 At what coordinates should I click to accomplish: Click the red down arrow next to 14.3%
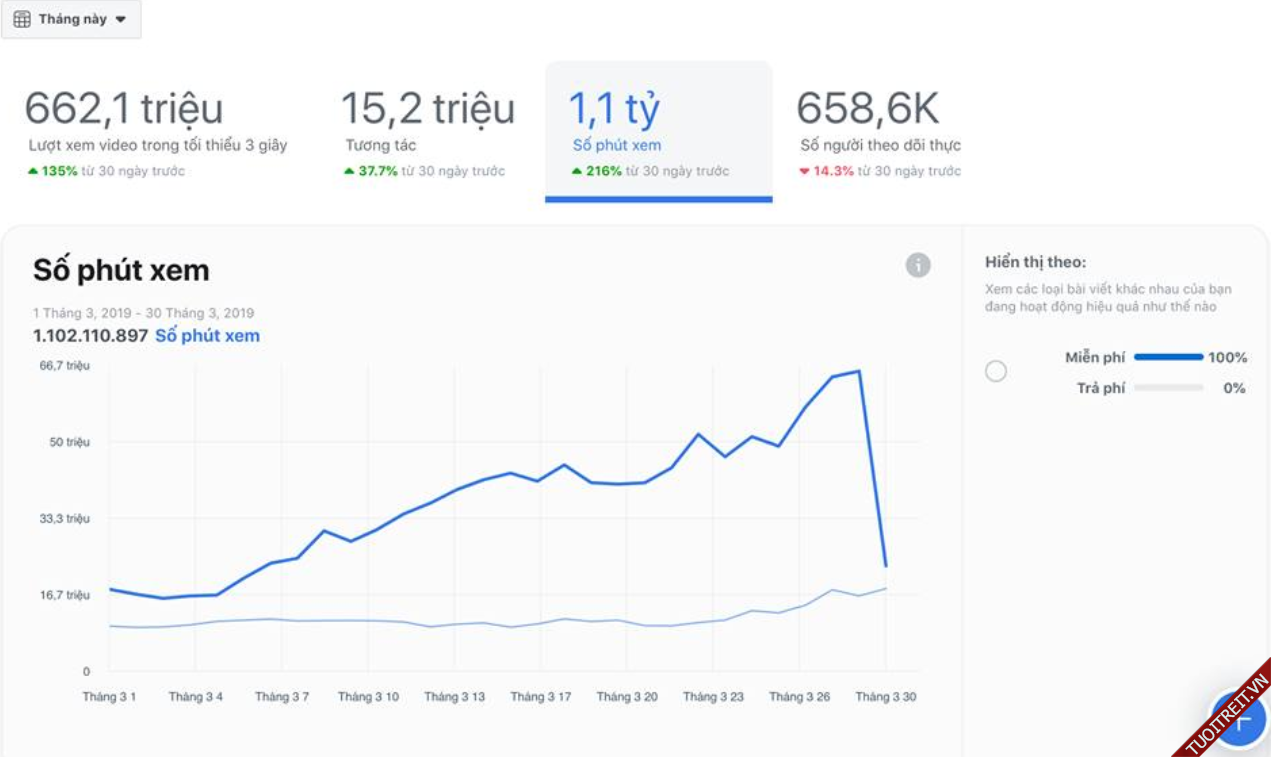804,171
